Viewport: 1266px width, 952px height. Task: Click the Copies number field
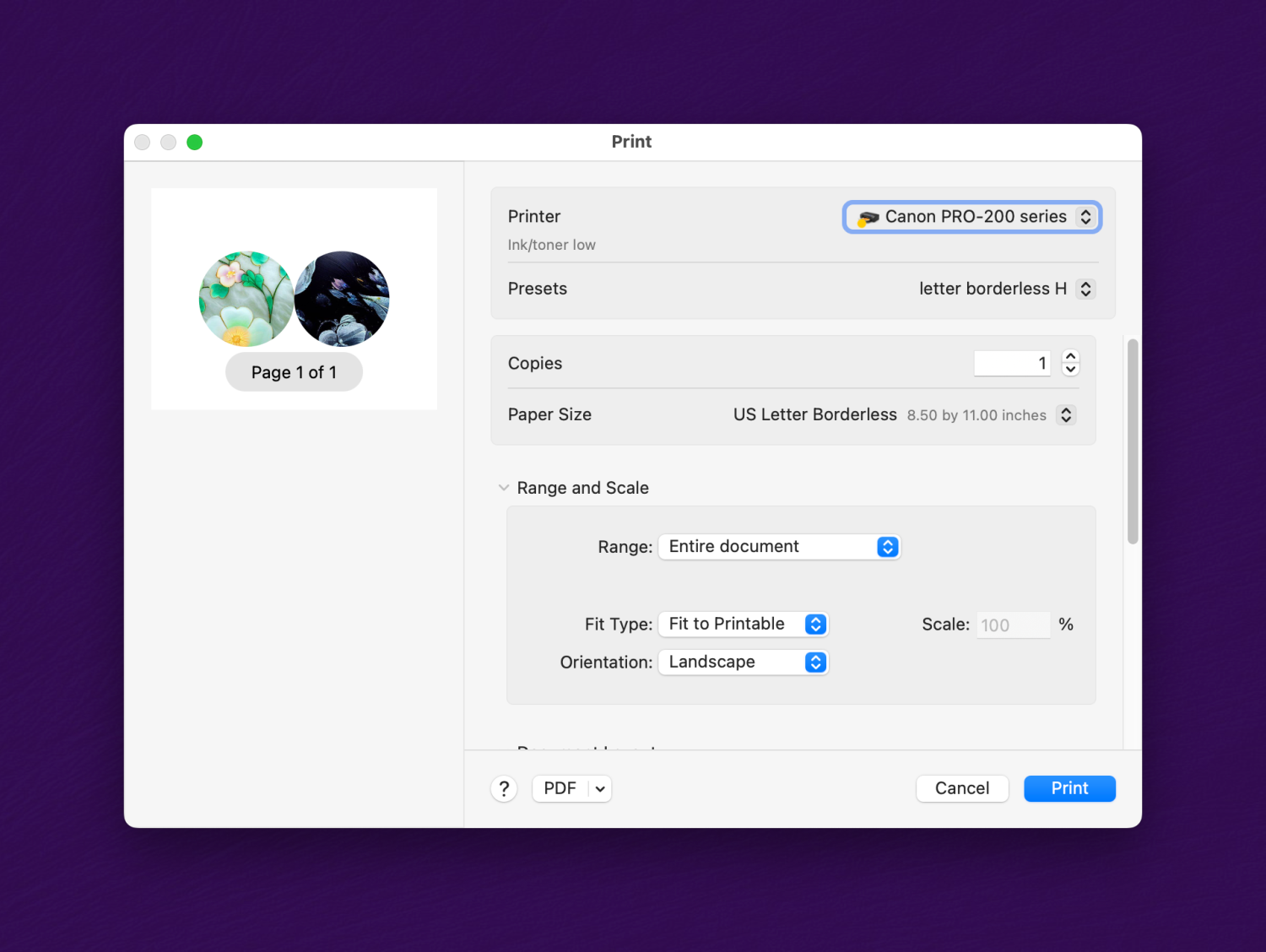(1012, 364)
